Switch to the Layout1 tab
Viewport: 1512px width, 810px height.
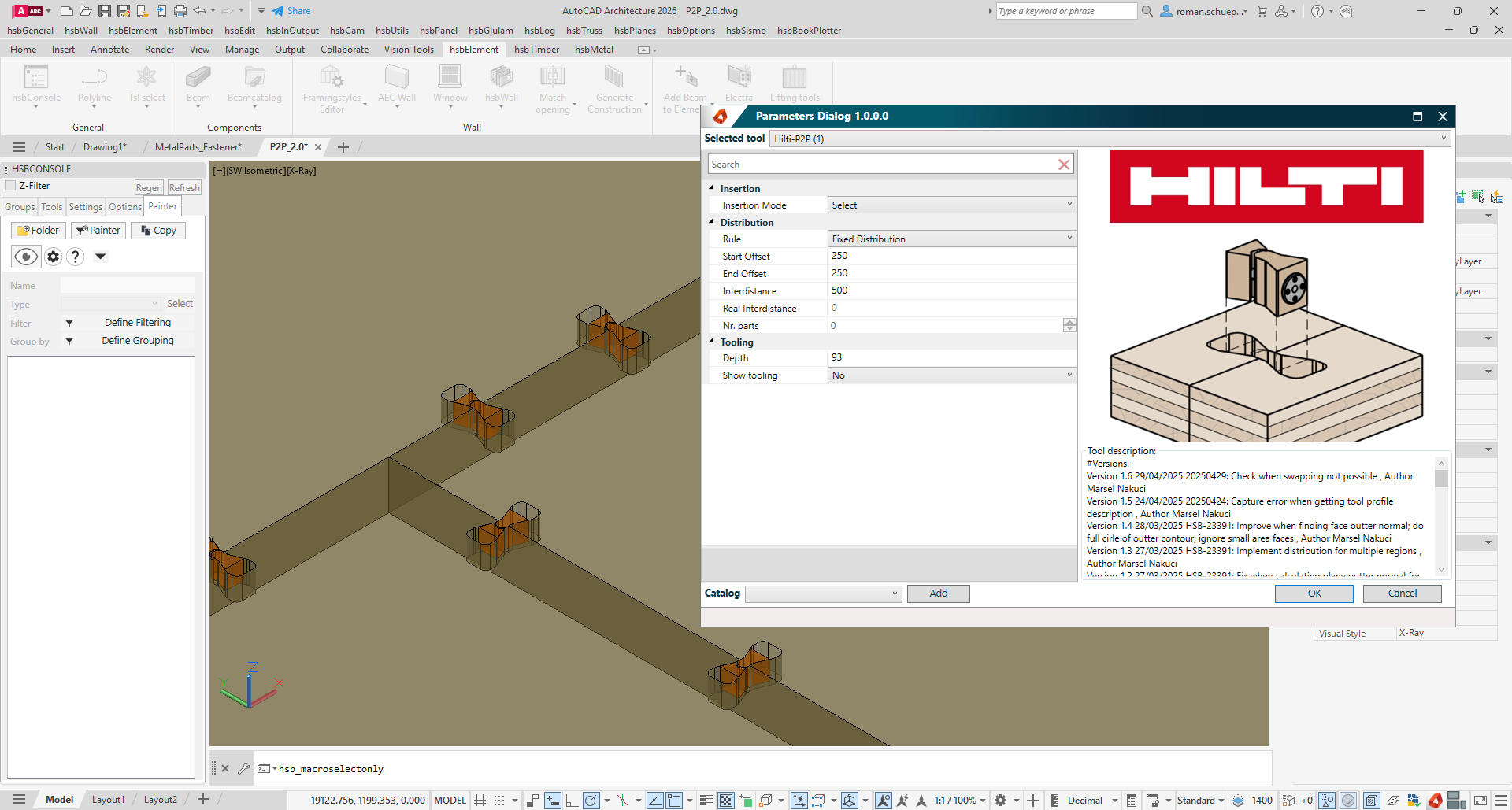108,799
